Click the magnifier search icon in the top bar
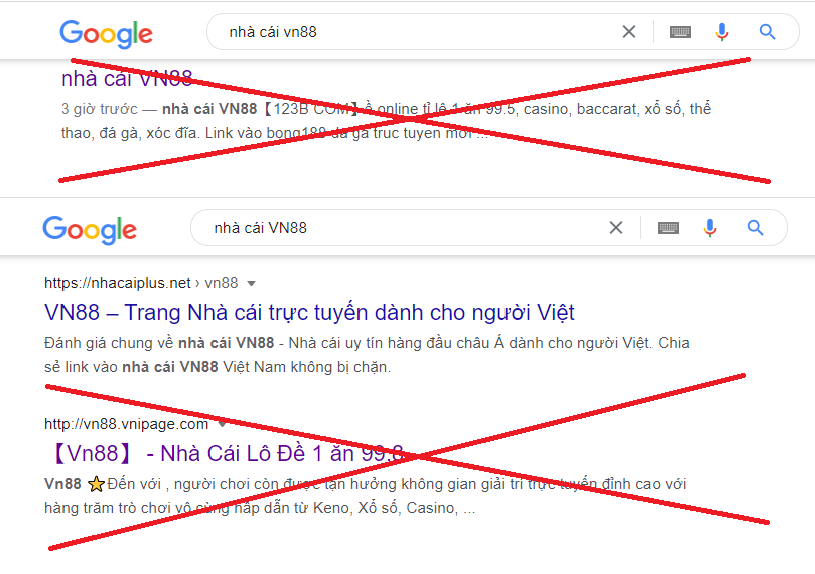The width and height of the screenshot is (815, 574). (767, 32)
